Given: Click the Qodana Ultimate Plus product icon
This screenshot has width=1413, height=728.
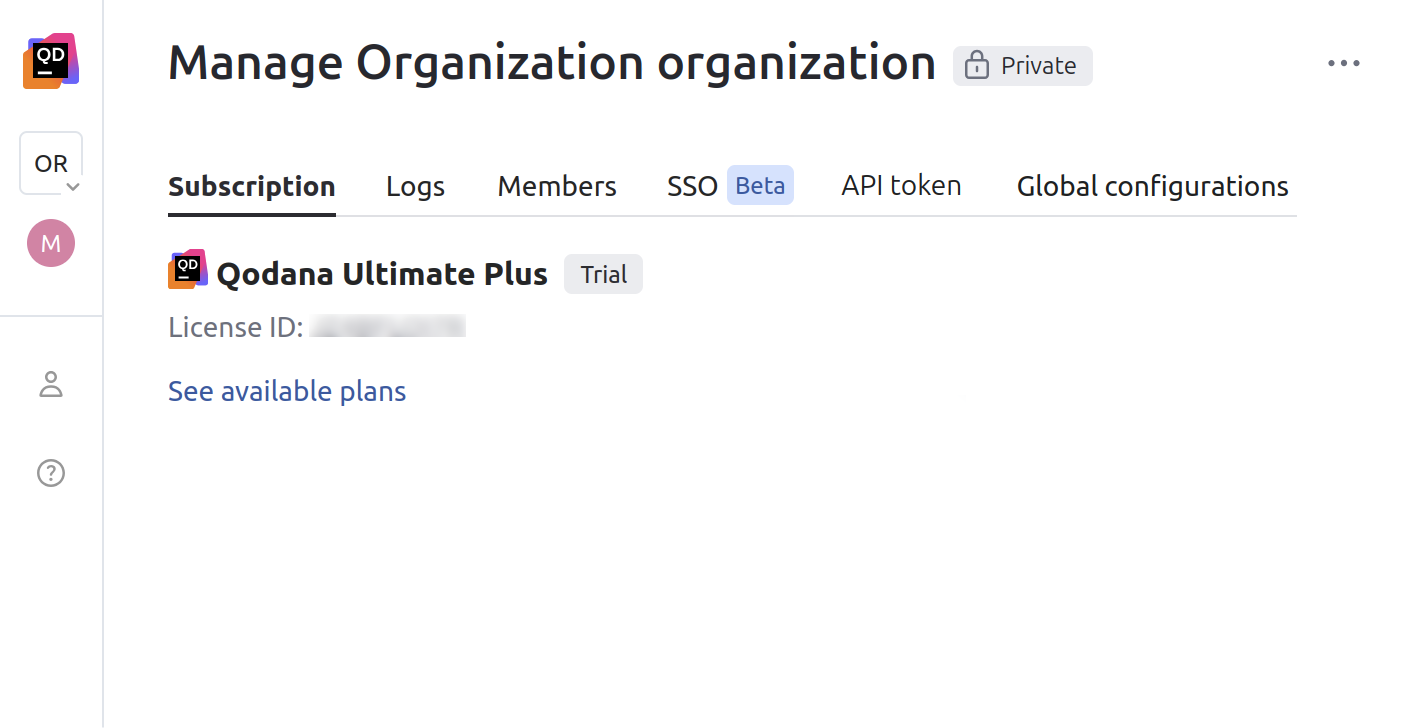Looking at the screenshot, I should click(x=187, y=268).
